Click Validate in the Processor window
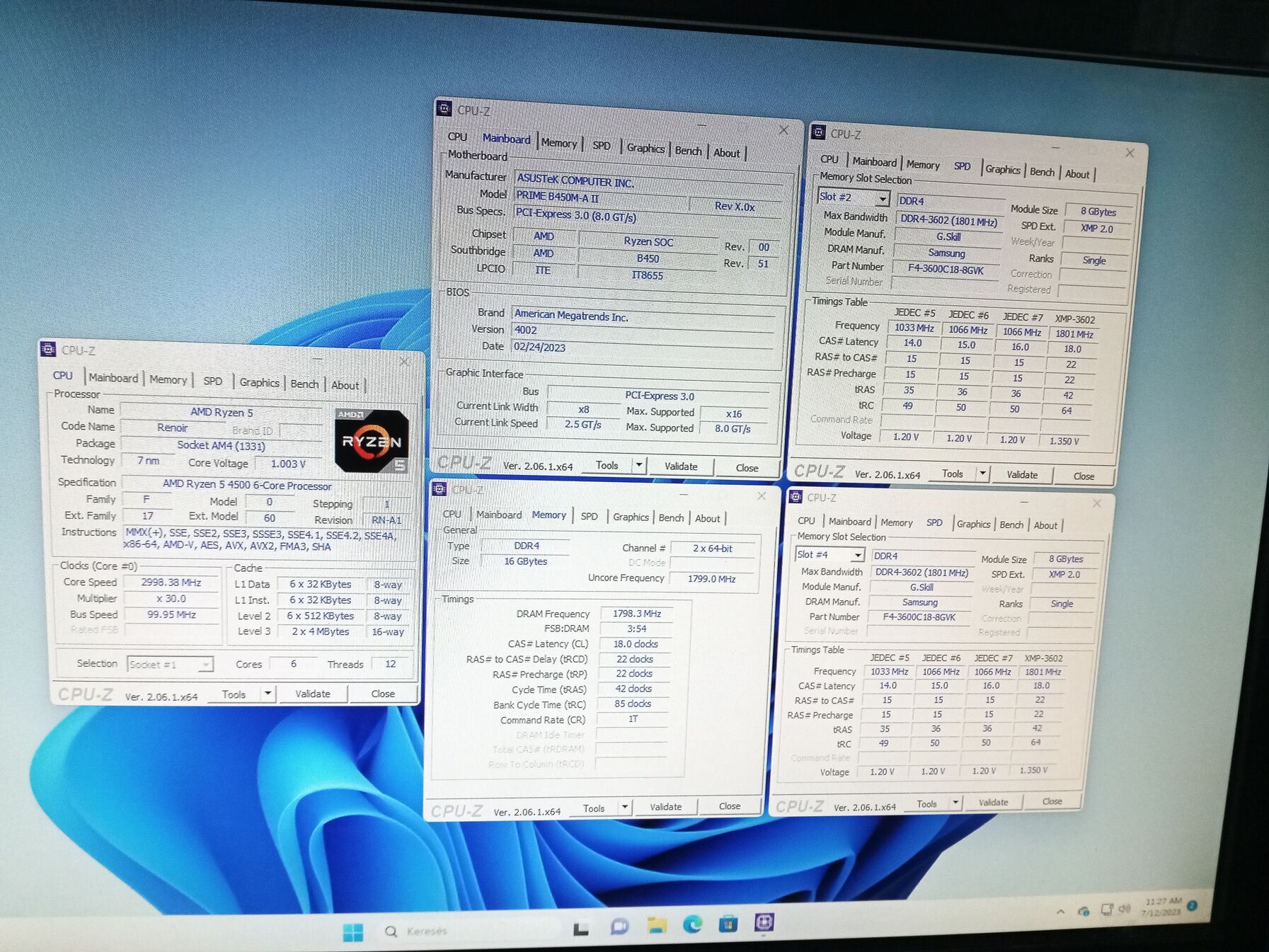The image size is (1269, 952). [313, 694]
